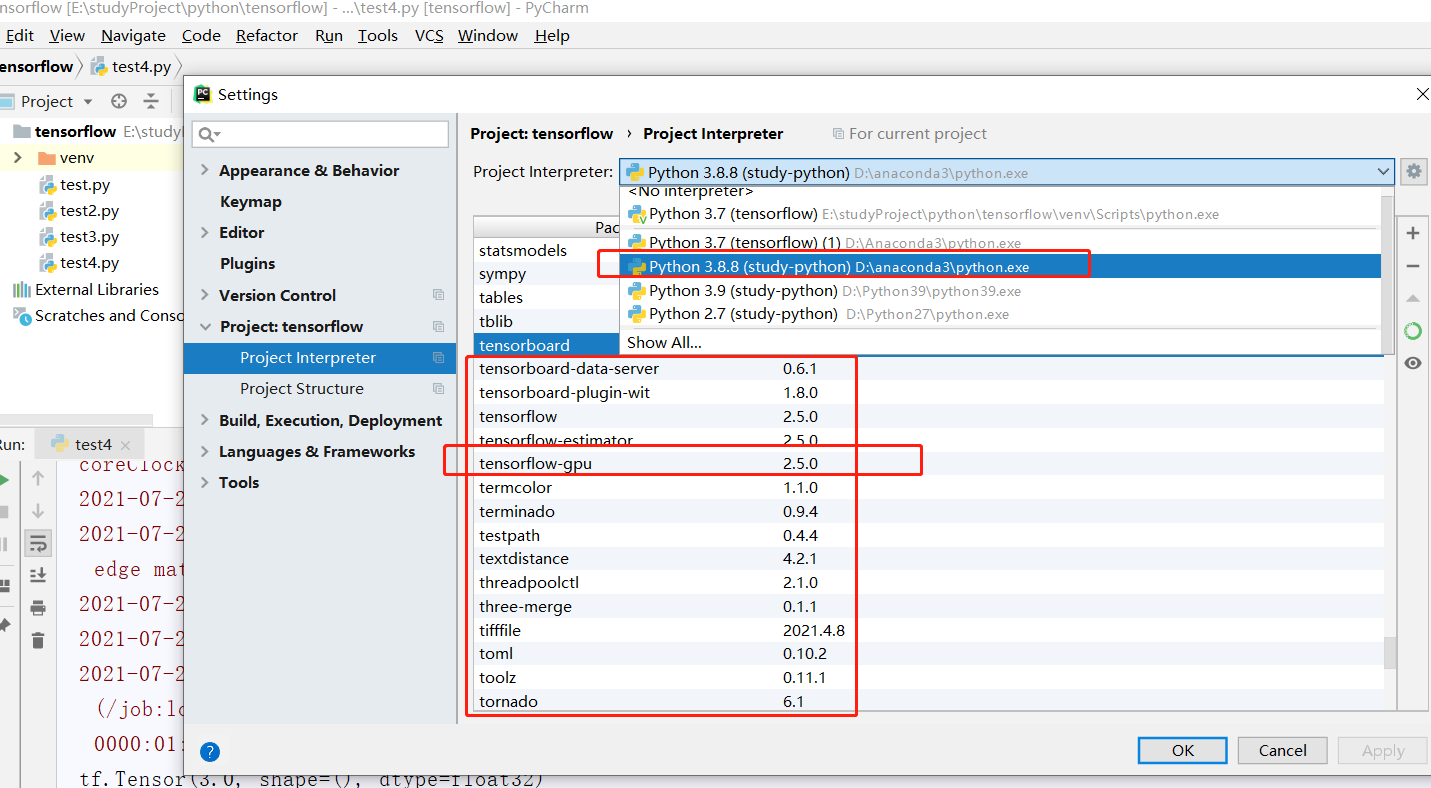
Task: Click copy icon beside Project: tensorflow
Action: (x=438, y=326)
